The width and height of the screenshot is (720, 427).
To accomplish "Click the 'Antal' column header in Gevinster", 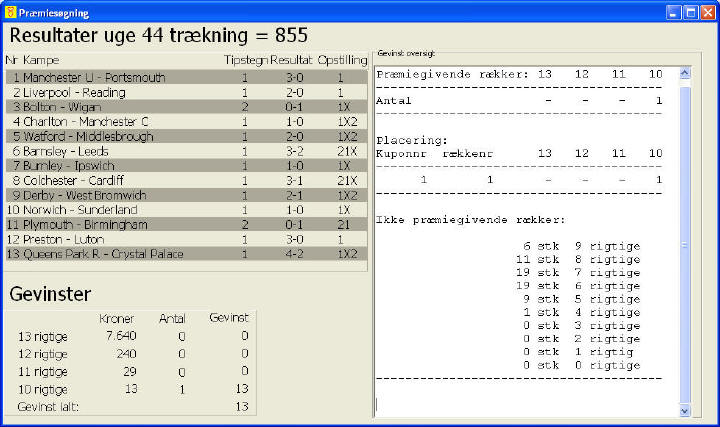I will pyautogui.click(x=172, y=319).
